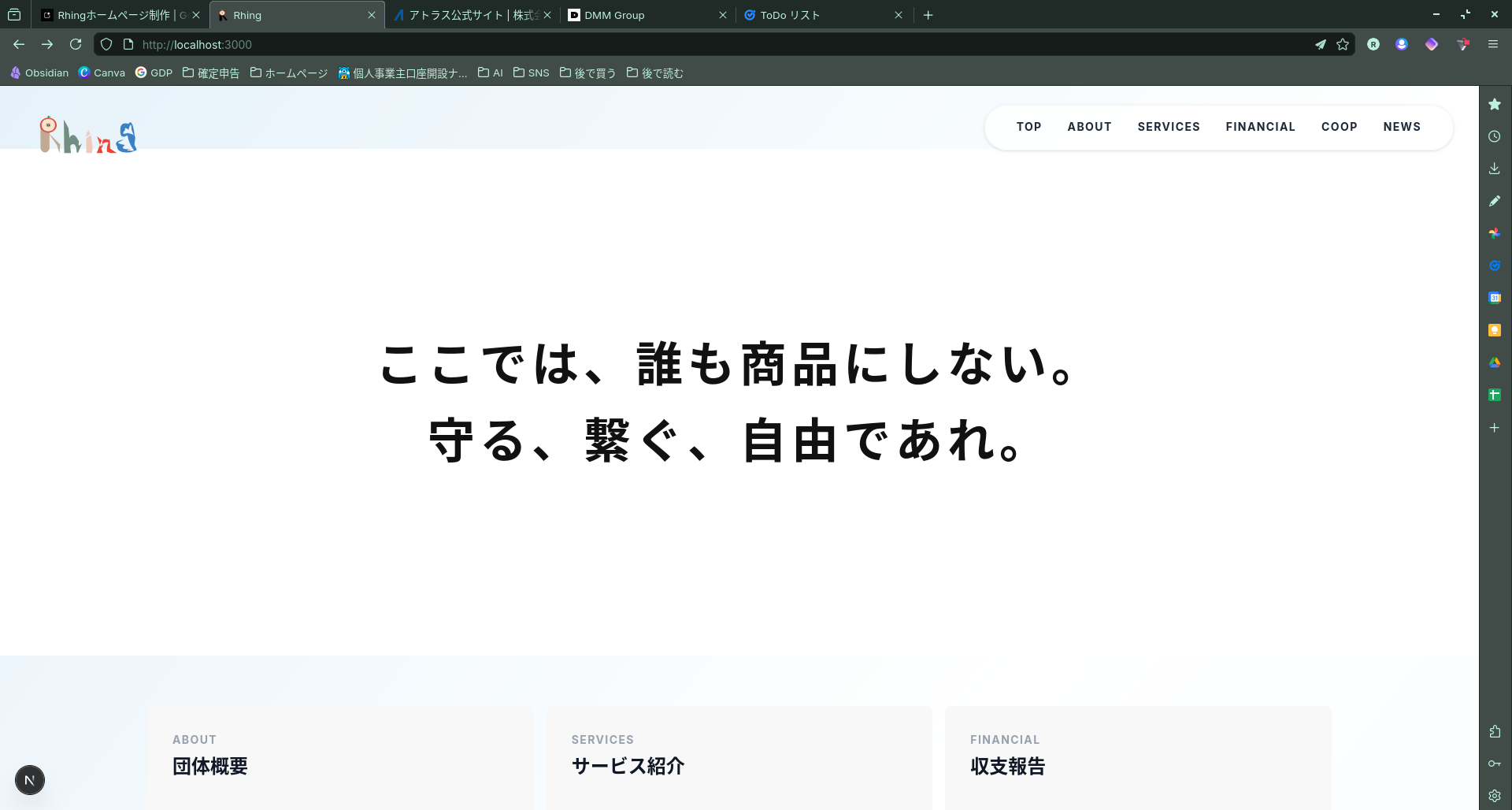Open the Google Drive sidebar panel
Screen dimensions: 1512x810
pos(1494,362)
